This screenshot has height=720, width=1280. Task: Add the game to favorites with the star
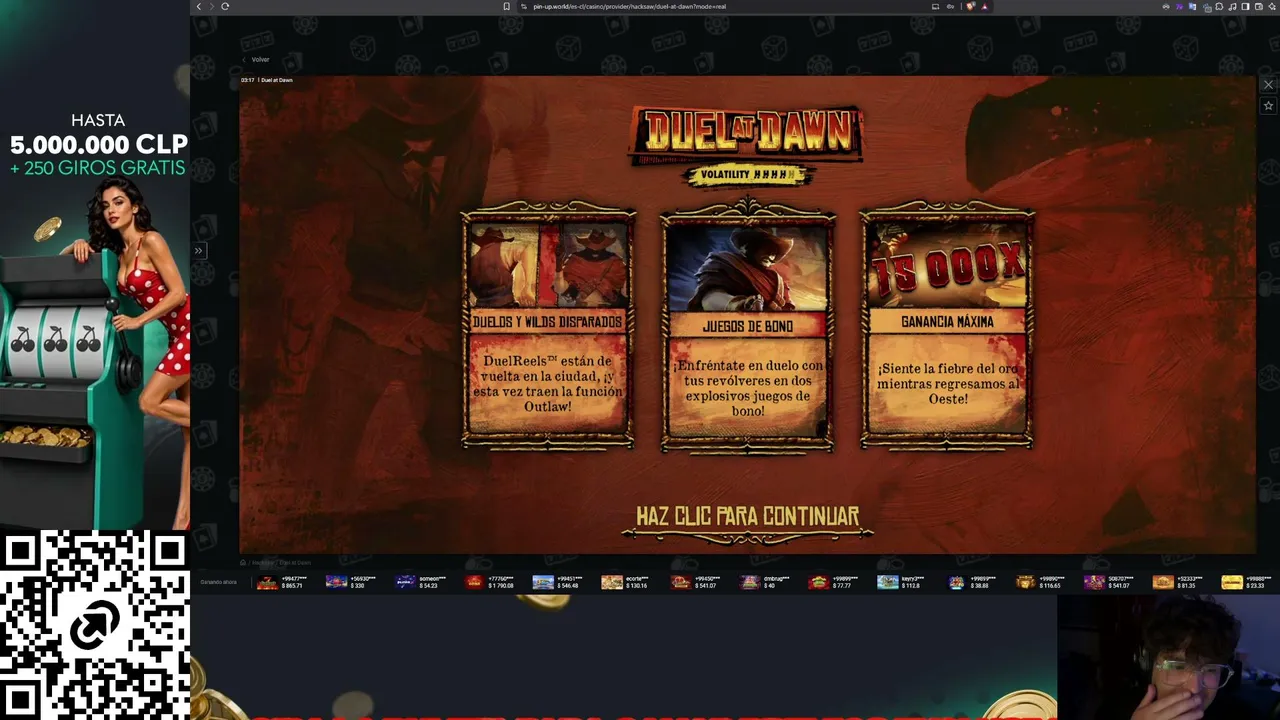tap(1268, 105)
